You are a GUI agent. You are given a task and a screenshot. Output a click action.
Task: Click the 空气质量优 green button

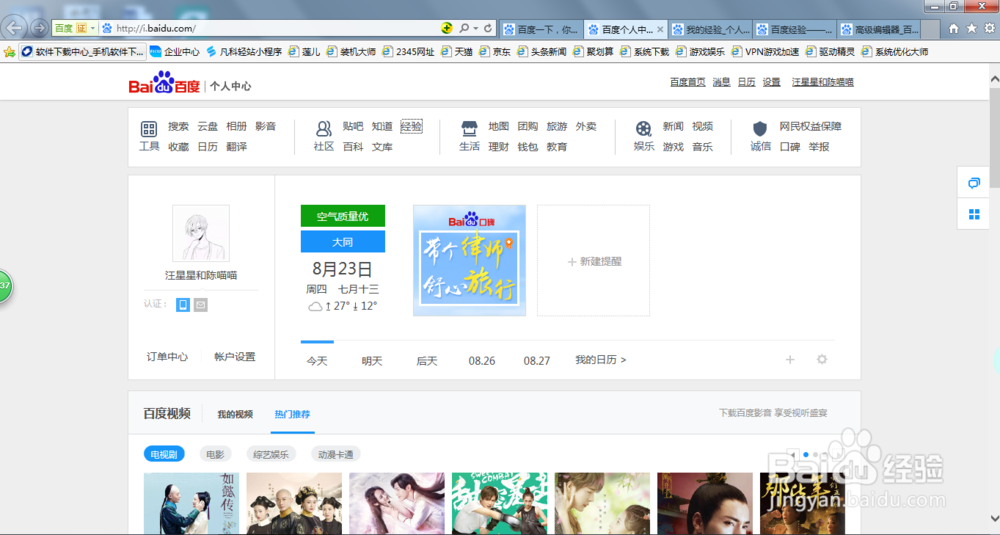342,216
